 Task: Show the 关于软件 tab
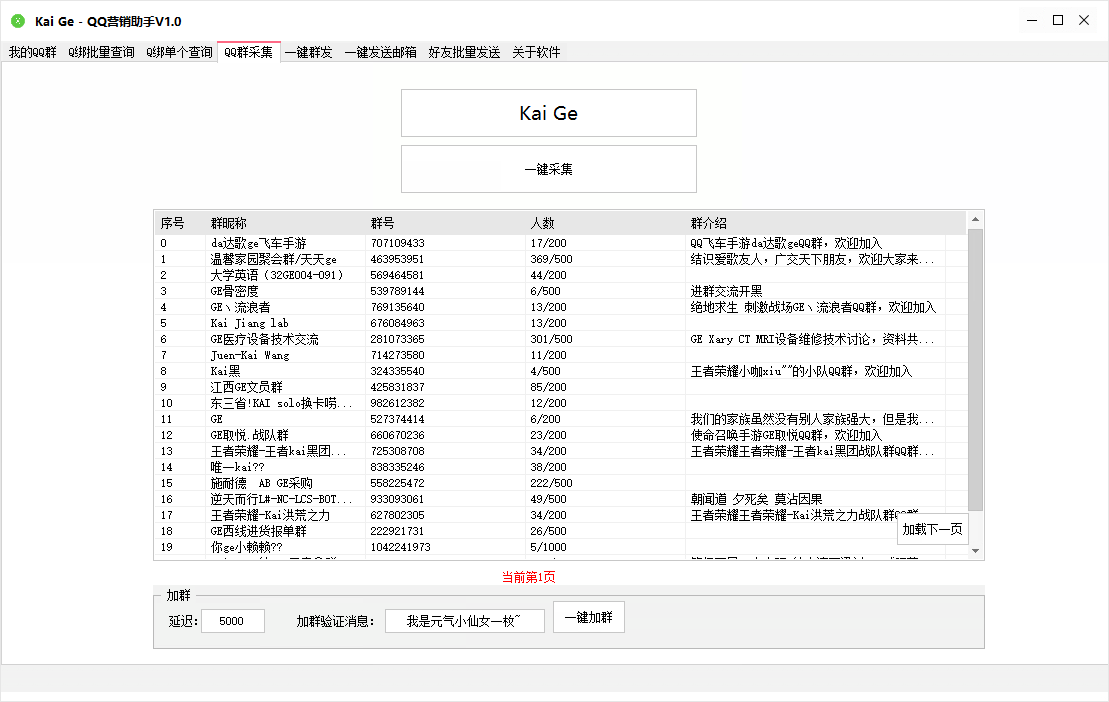point(536,52)
